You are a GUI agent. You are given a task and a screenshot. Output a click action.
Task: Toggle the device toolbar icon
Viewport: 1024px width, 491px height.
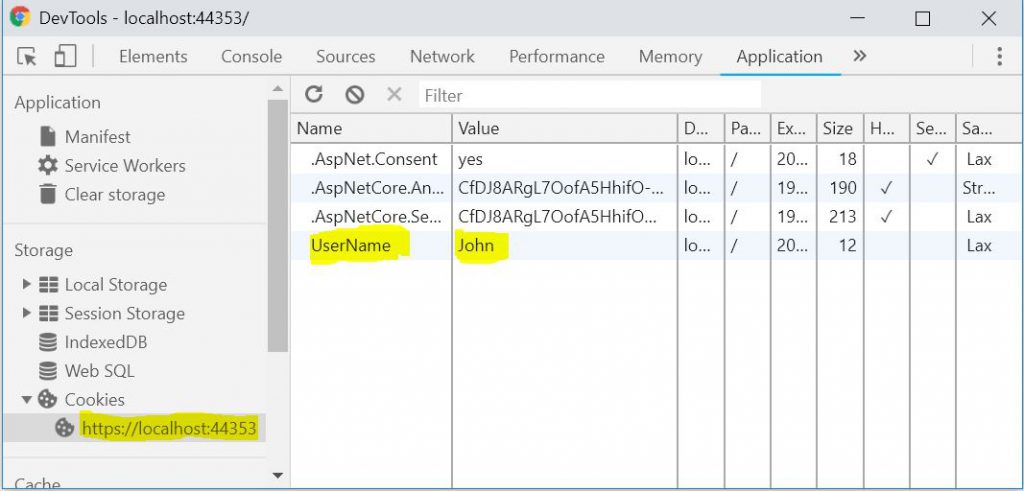(65, 57)
